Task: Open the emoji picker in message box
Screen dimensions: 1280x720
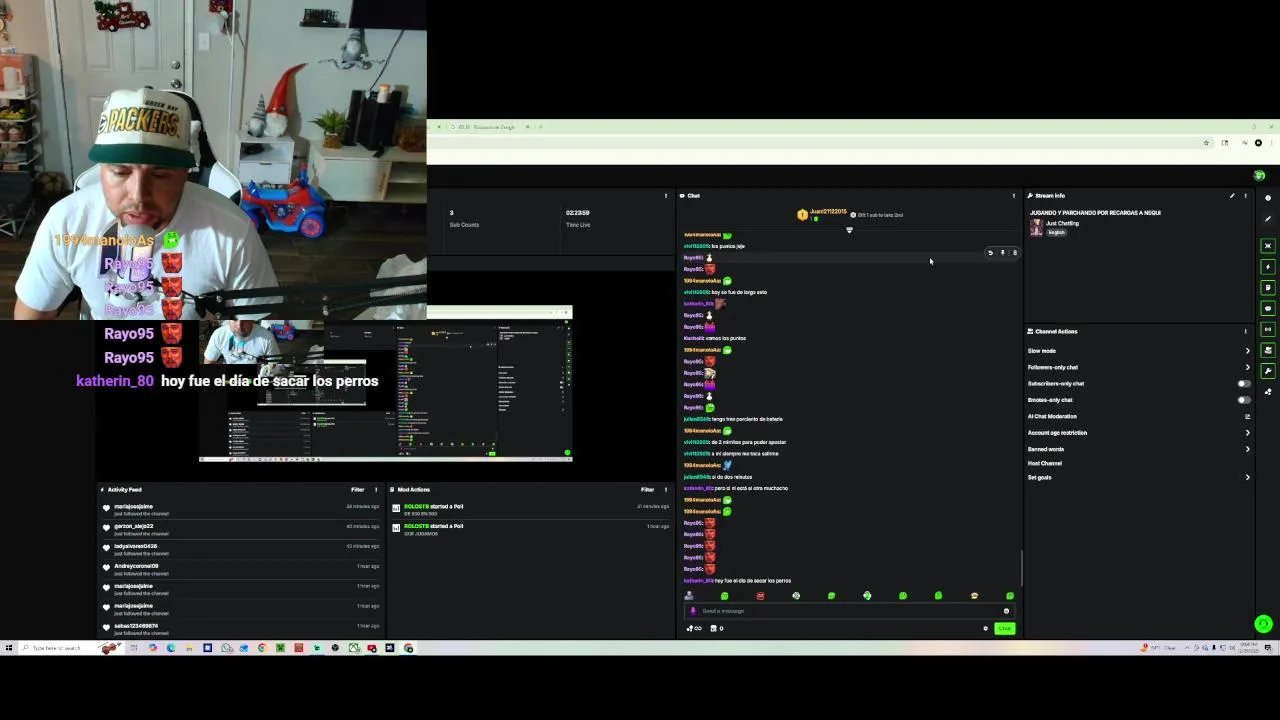Action: [1006, 611]
